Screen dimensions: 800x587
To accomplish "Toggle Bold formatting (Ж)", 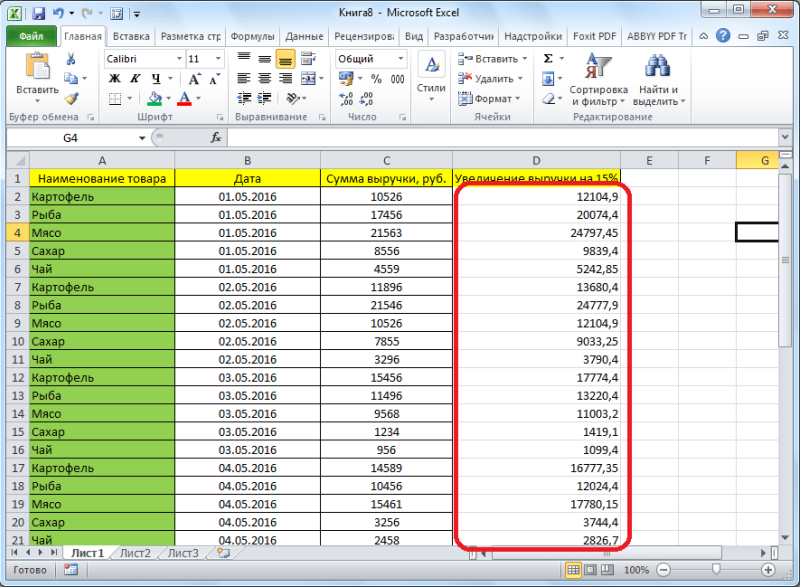I will pos(115,79).
